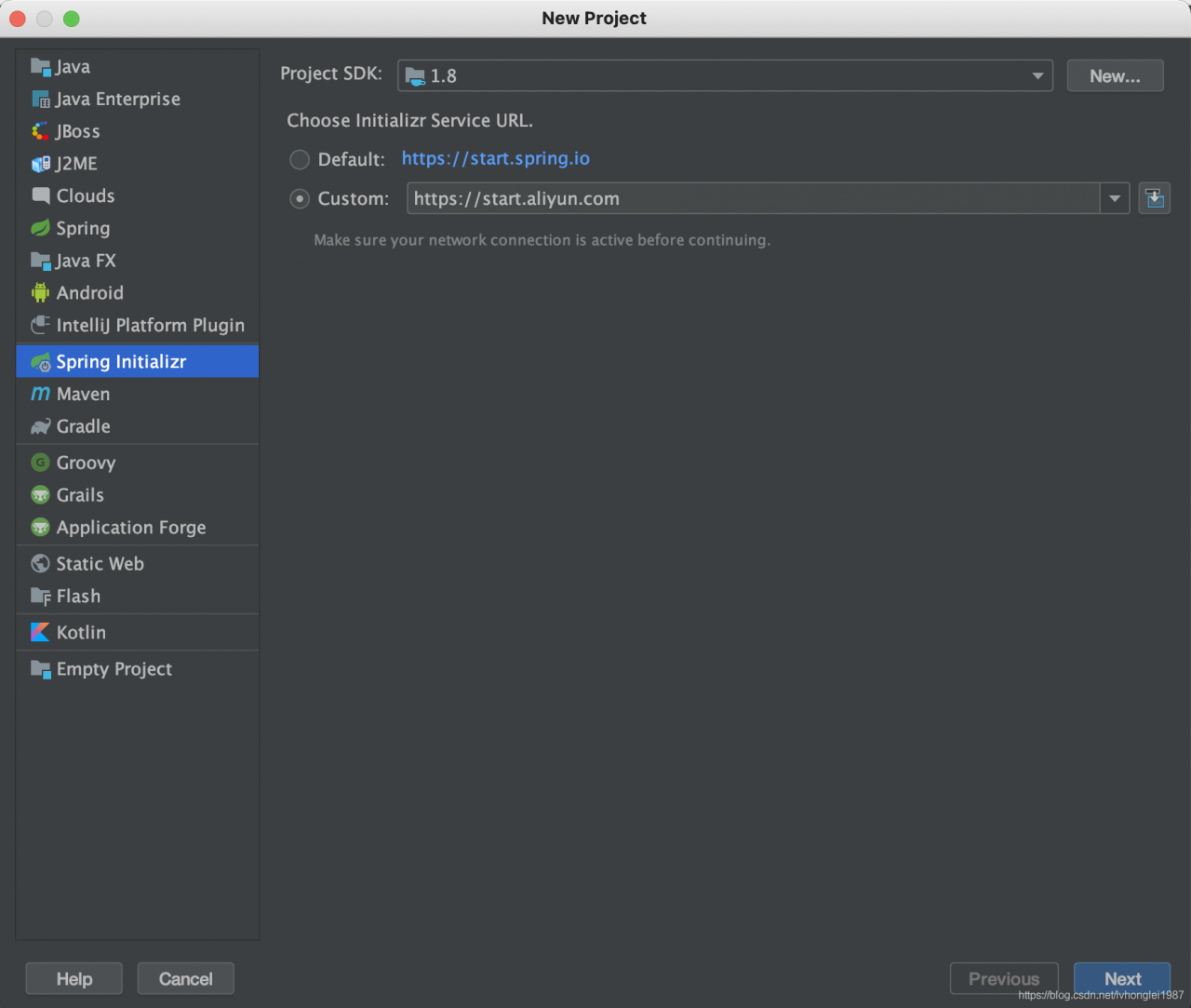This screenshot has width=1191, height=1008.
Task: Click the Previous button
Action: point(1004,979)
